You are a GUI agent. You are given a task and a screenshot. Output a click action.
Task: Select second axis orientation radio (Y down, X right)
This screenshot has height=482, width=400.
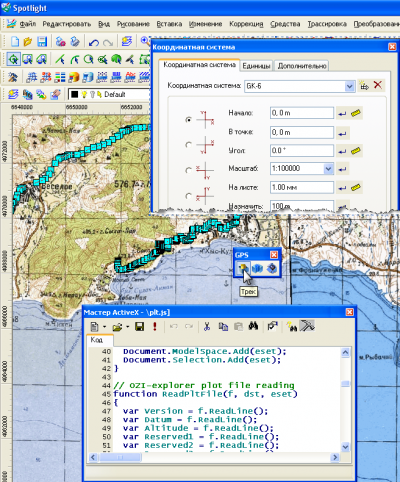[x=189, y=145]
